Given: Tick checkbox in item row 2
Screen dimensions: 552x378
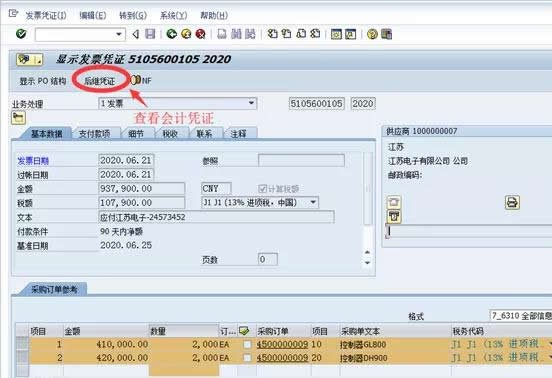Looking at the screenshot, I should [247, 358].
